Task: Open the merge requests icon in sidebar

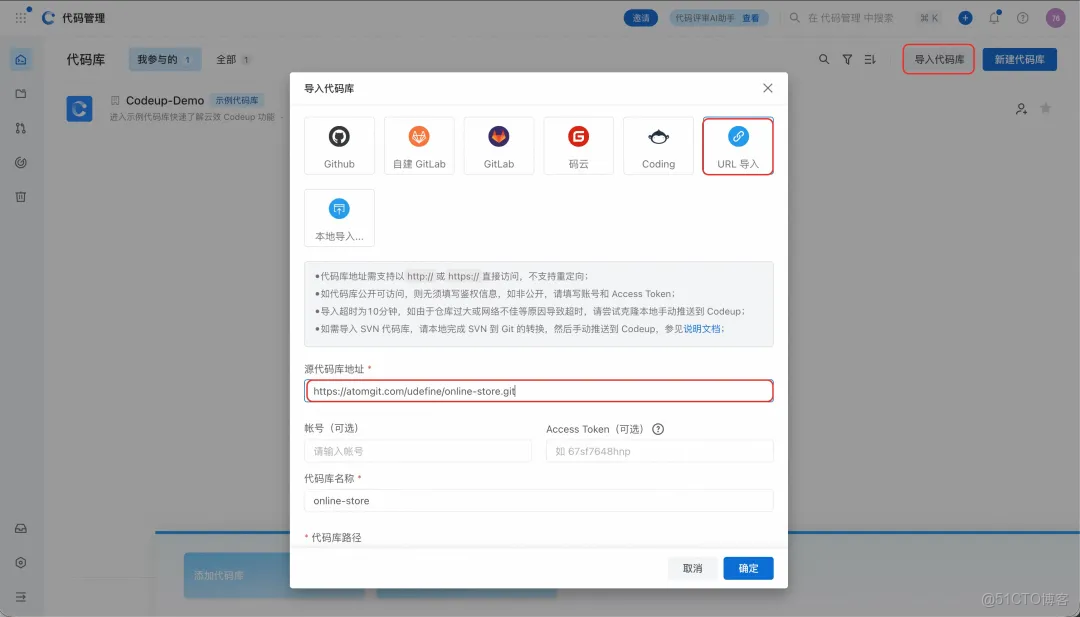Action: tap(21, 128)
